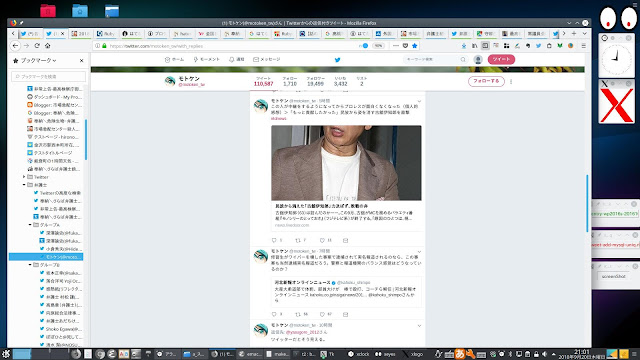Retweet the tweet with the man's photo
This screenshot has height=360, width=640.
coord(298,240)
